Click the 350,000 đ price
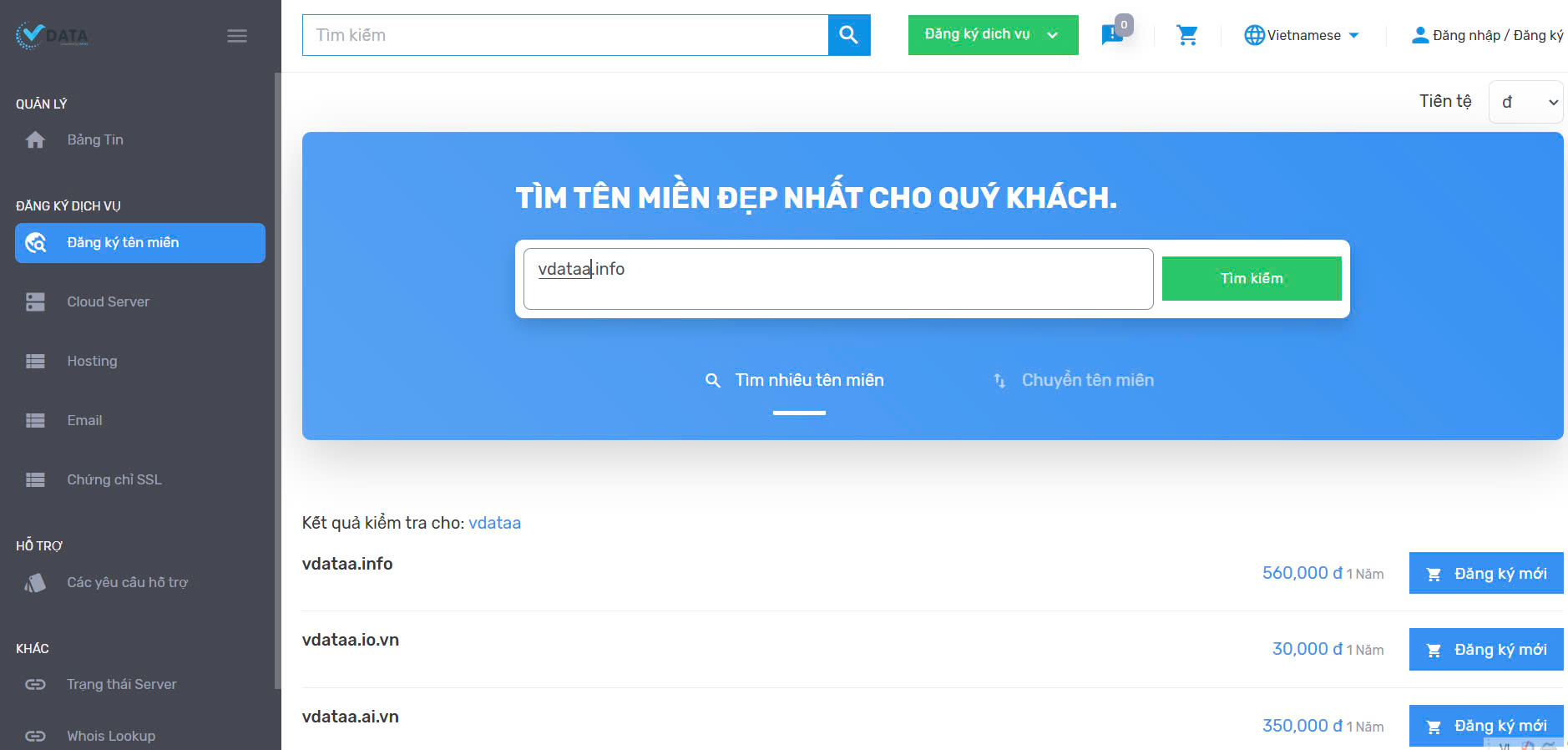This screenshot has width=1568, height=750. pyautogui.click(x=1302, y=726)
